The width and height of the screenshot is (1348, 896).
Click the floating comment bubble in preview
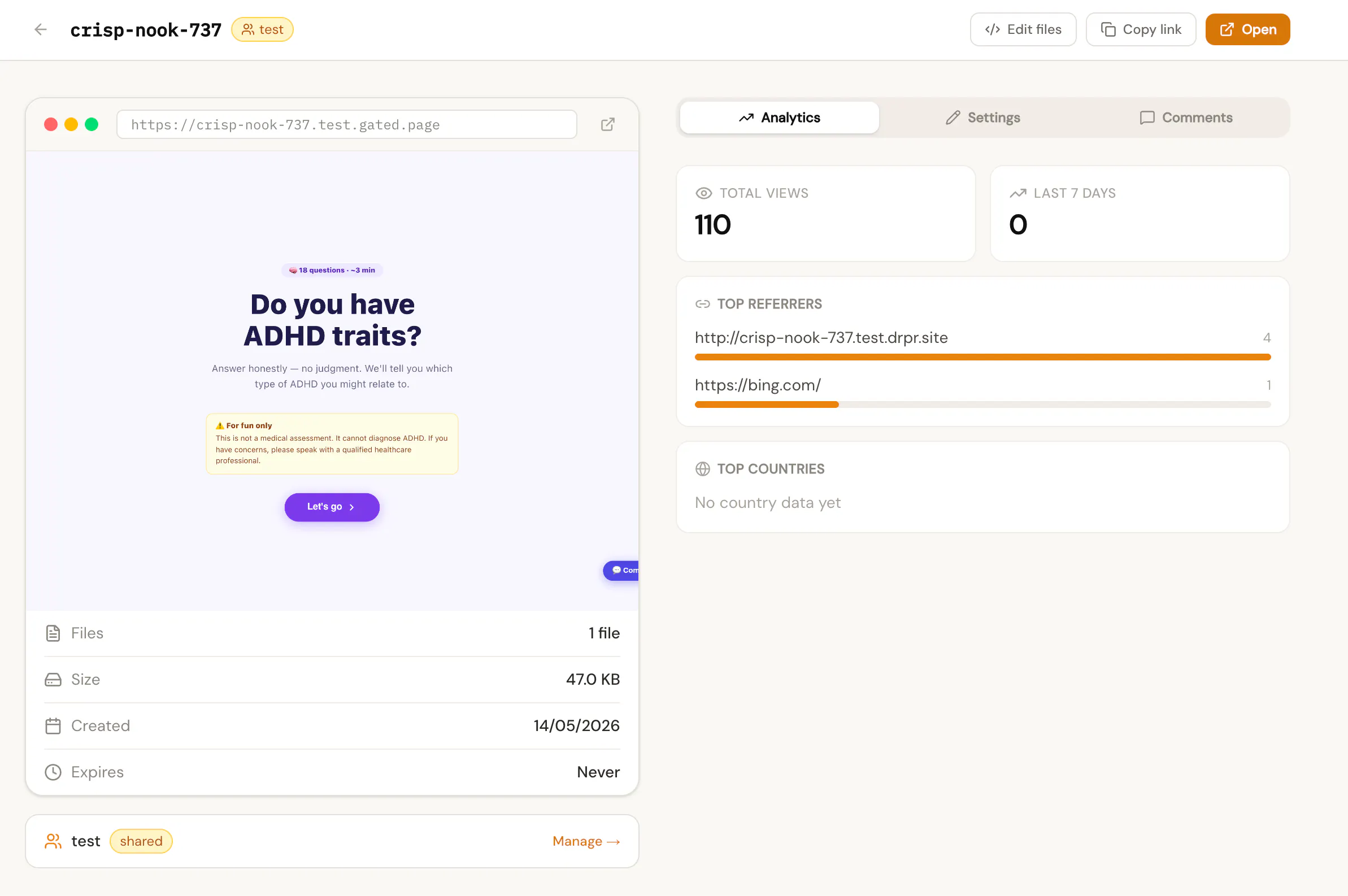(x=621, y=570)
